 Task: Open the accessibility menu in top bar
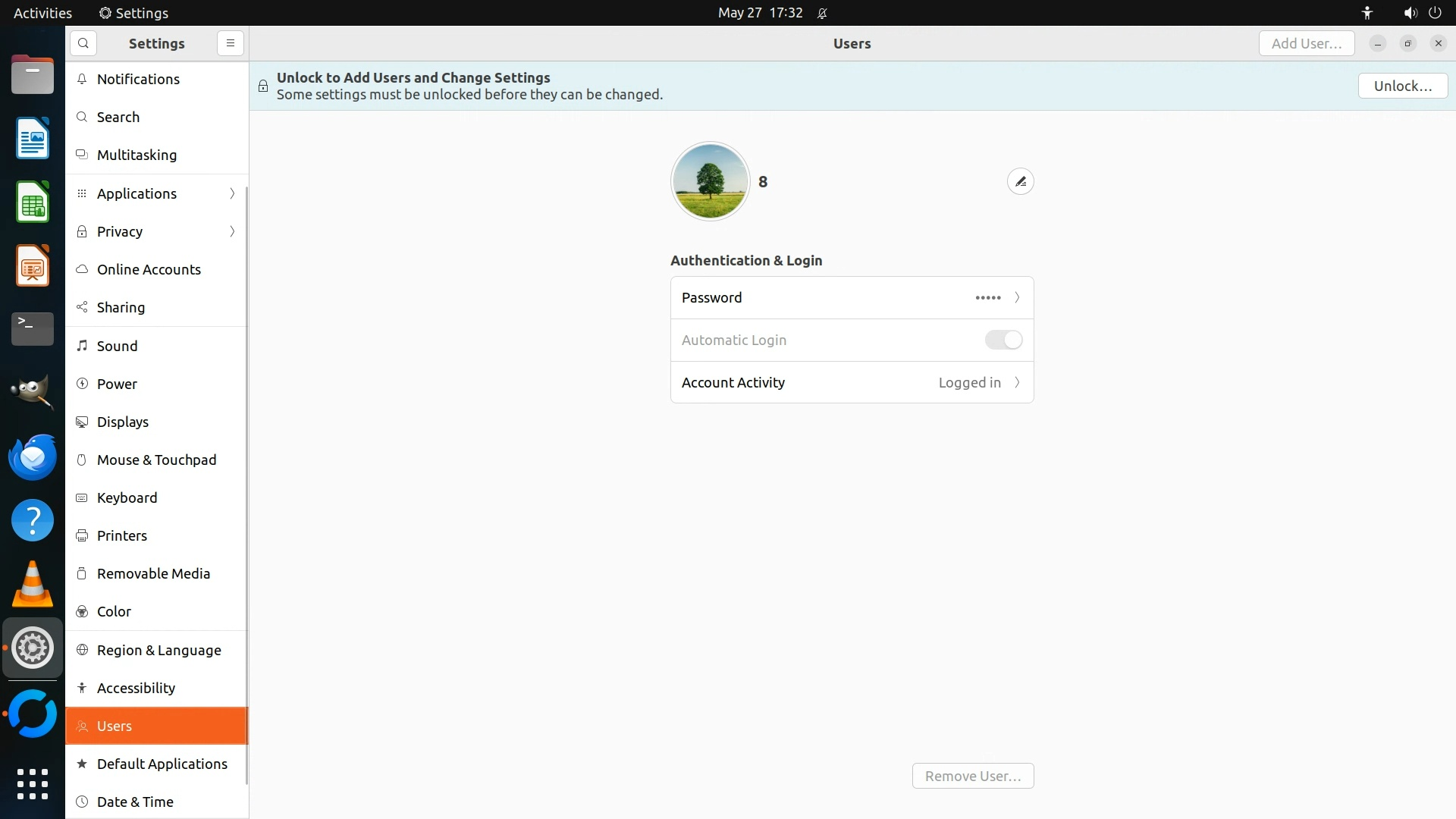[x=1367, y=13]
